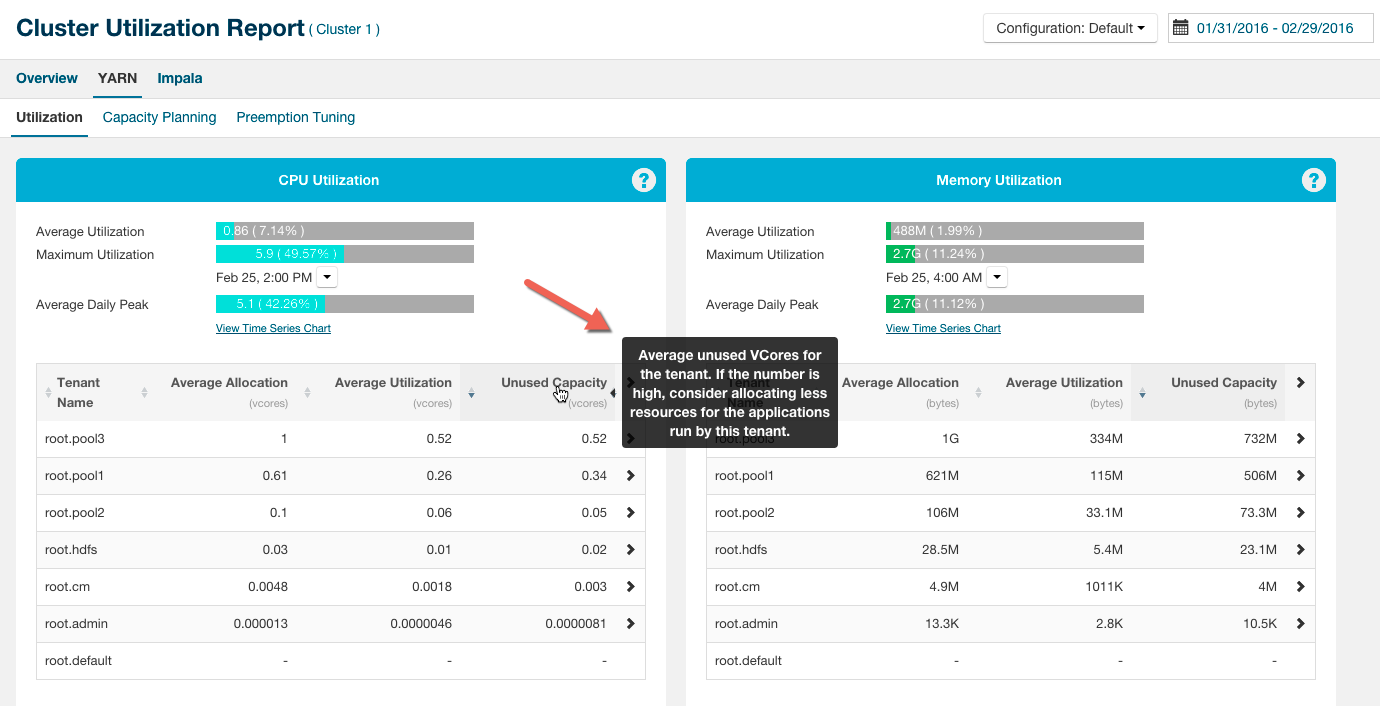
Task: Expand root.pool1 row arrow in CPU table
Action: tap(630, 476)
